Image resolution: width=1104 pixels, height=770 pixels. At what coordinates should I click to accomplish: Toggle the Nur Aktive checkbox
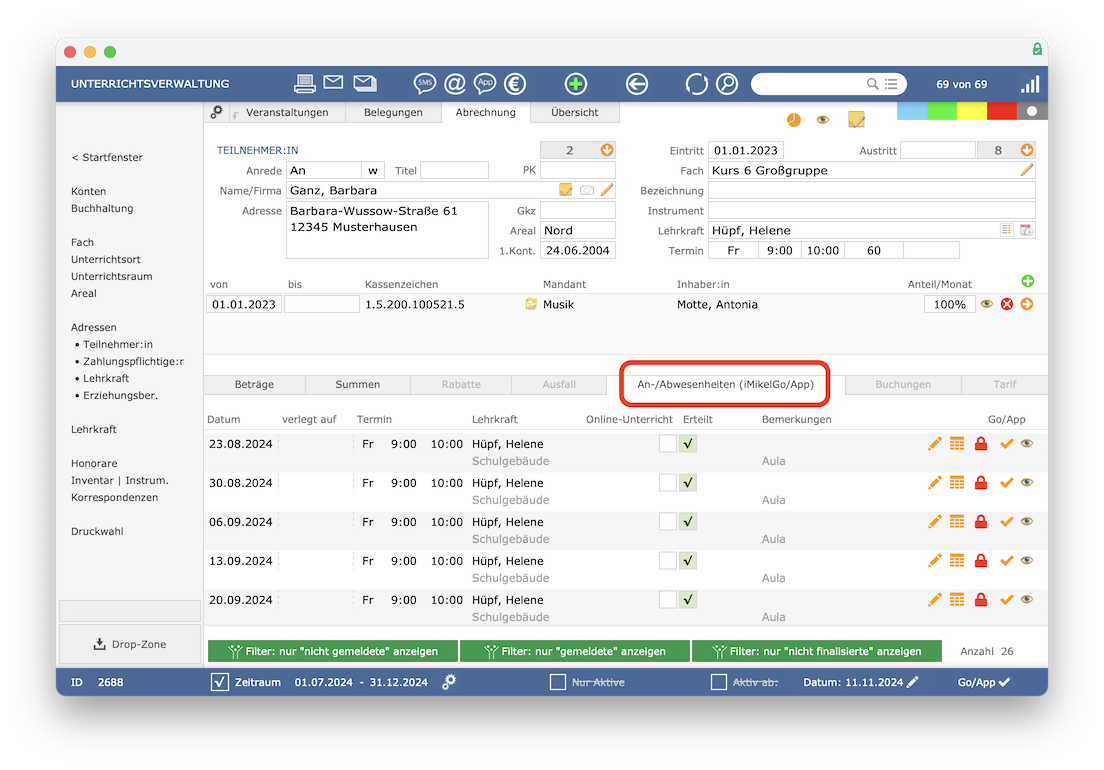558,681
